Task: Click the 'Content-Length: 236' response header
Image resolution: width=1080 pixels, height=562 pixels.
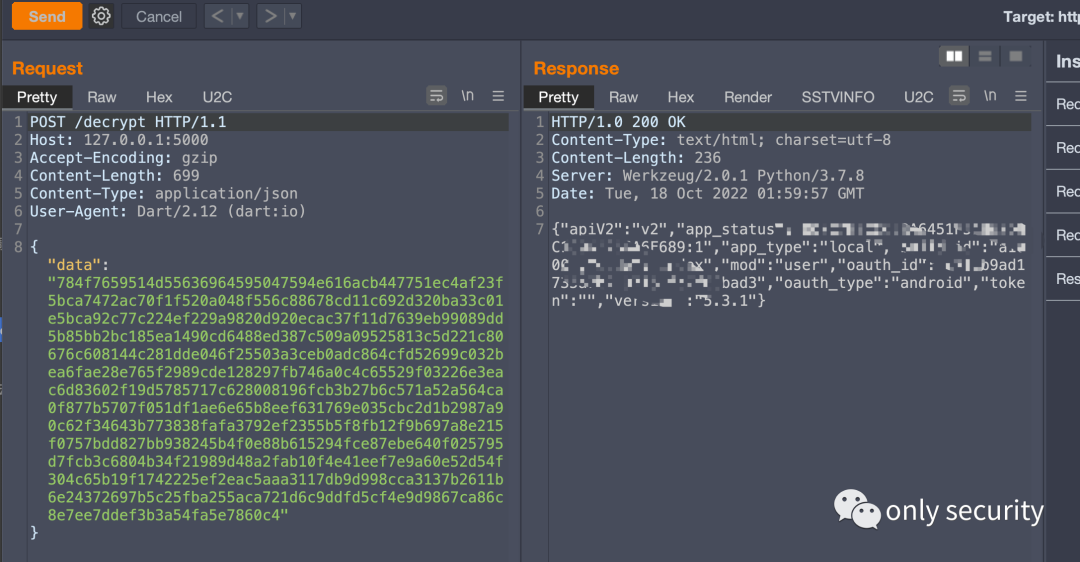Action: click(636, 158)
